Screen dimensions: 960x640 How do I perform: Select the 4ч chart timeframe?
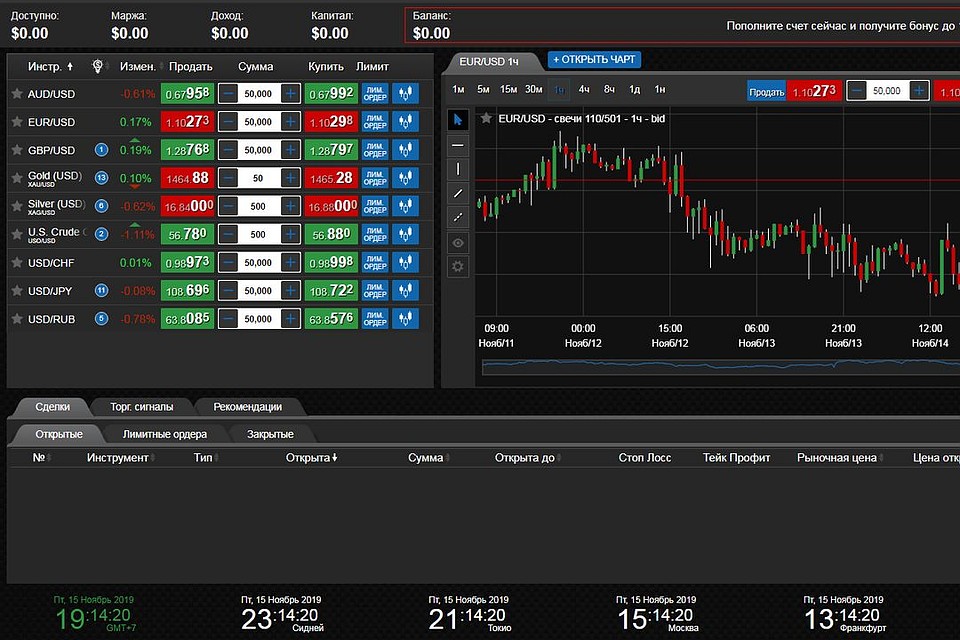pos(584,89)
